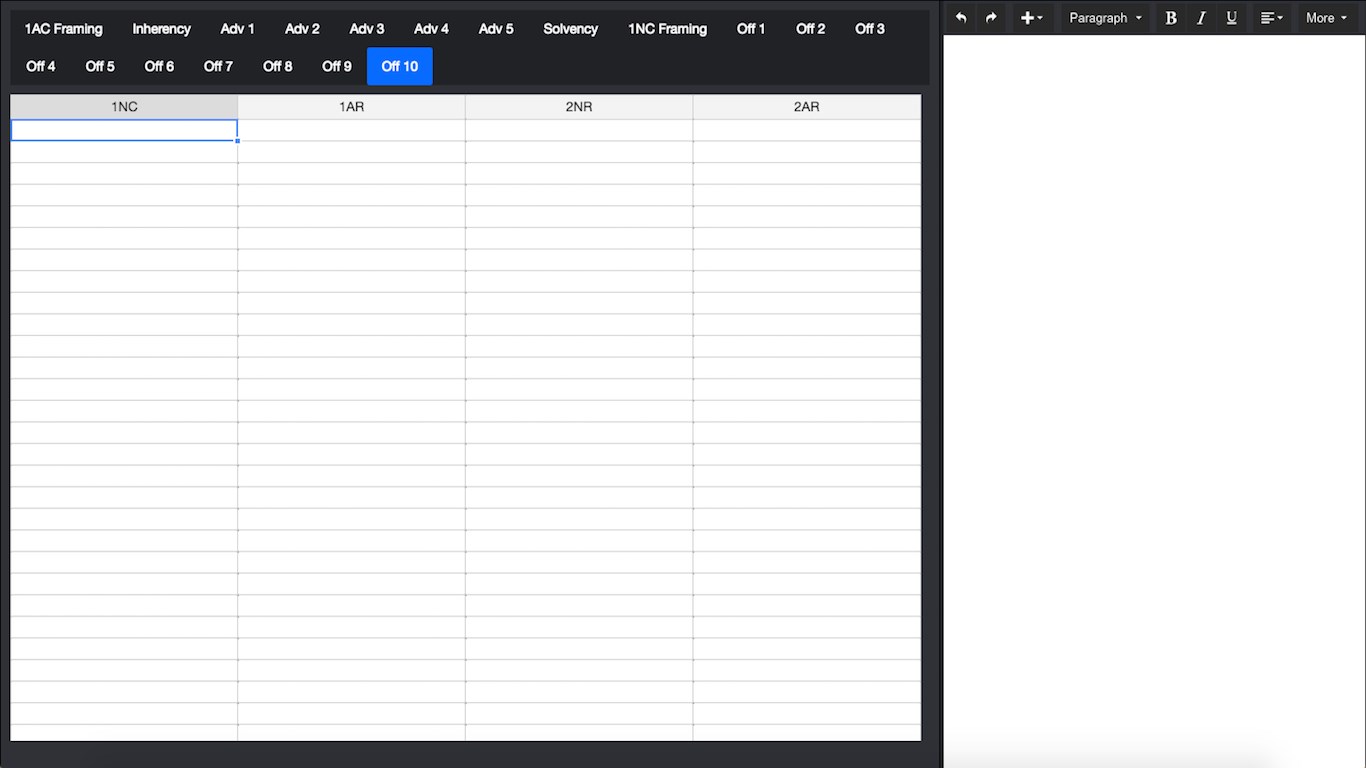Go to the Off 9 tab
The width and height of the screenshot is (1366, 768).
(337, 66)
